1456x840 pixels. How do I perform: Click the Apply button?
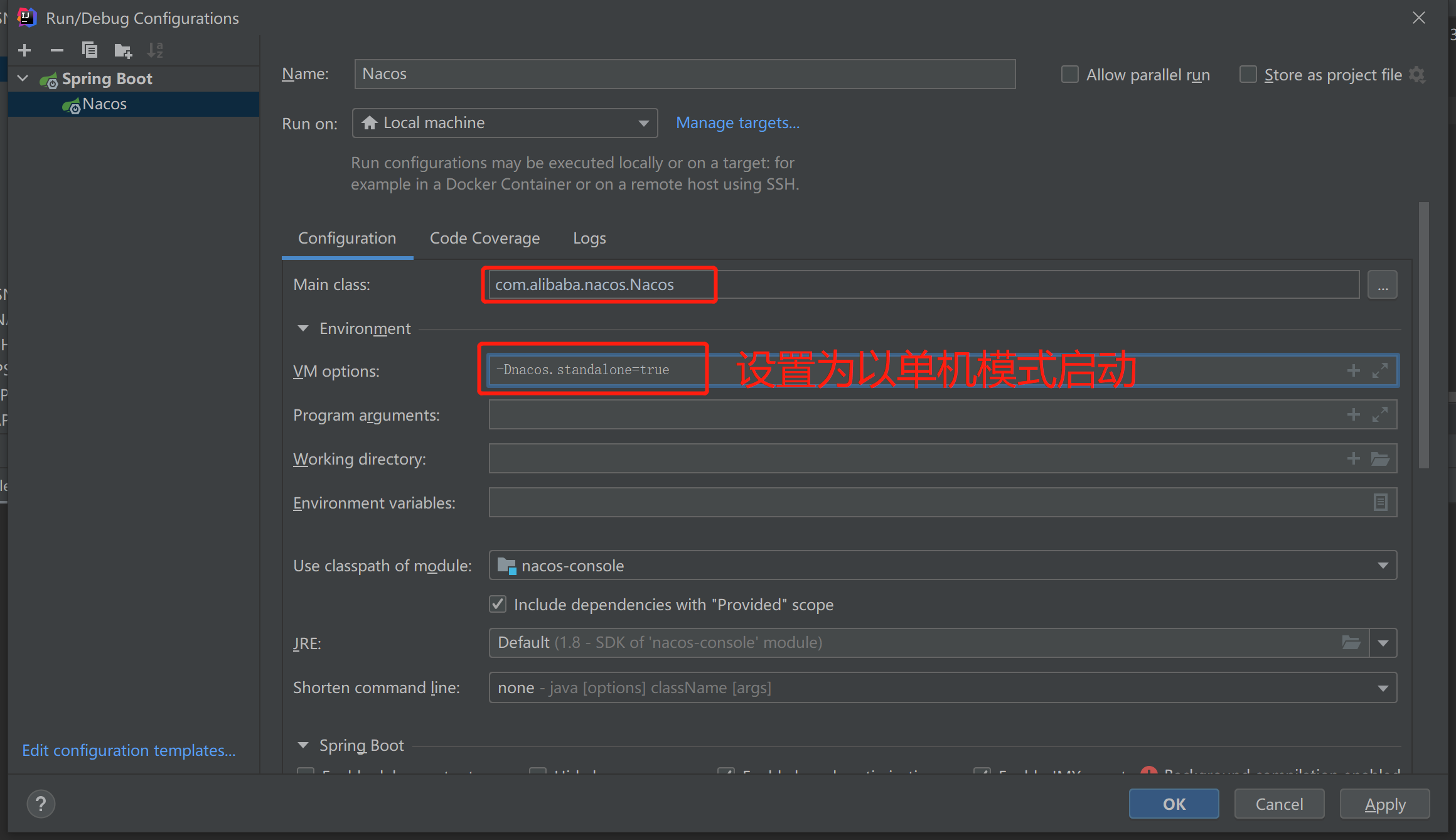[1385, 804]
